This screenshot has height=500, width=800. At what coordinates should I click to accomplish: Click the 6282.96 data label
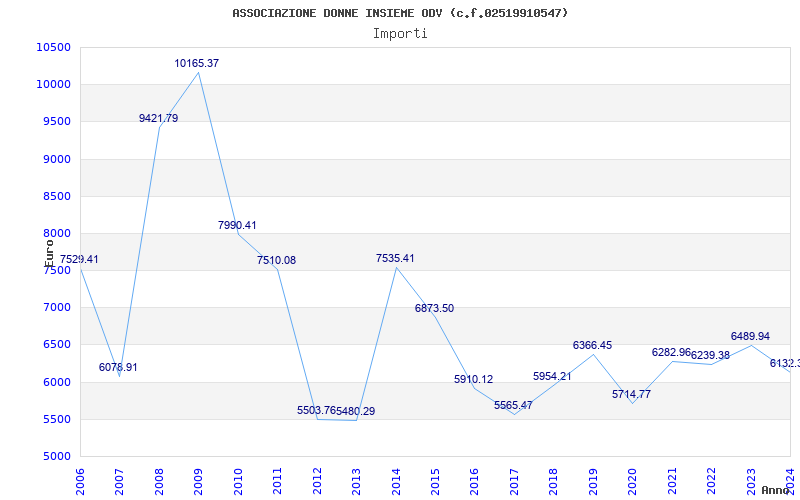(671, 352)
